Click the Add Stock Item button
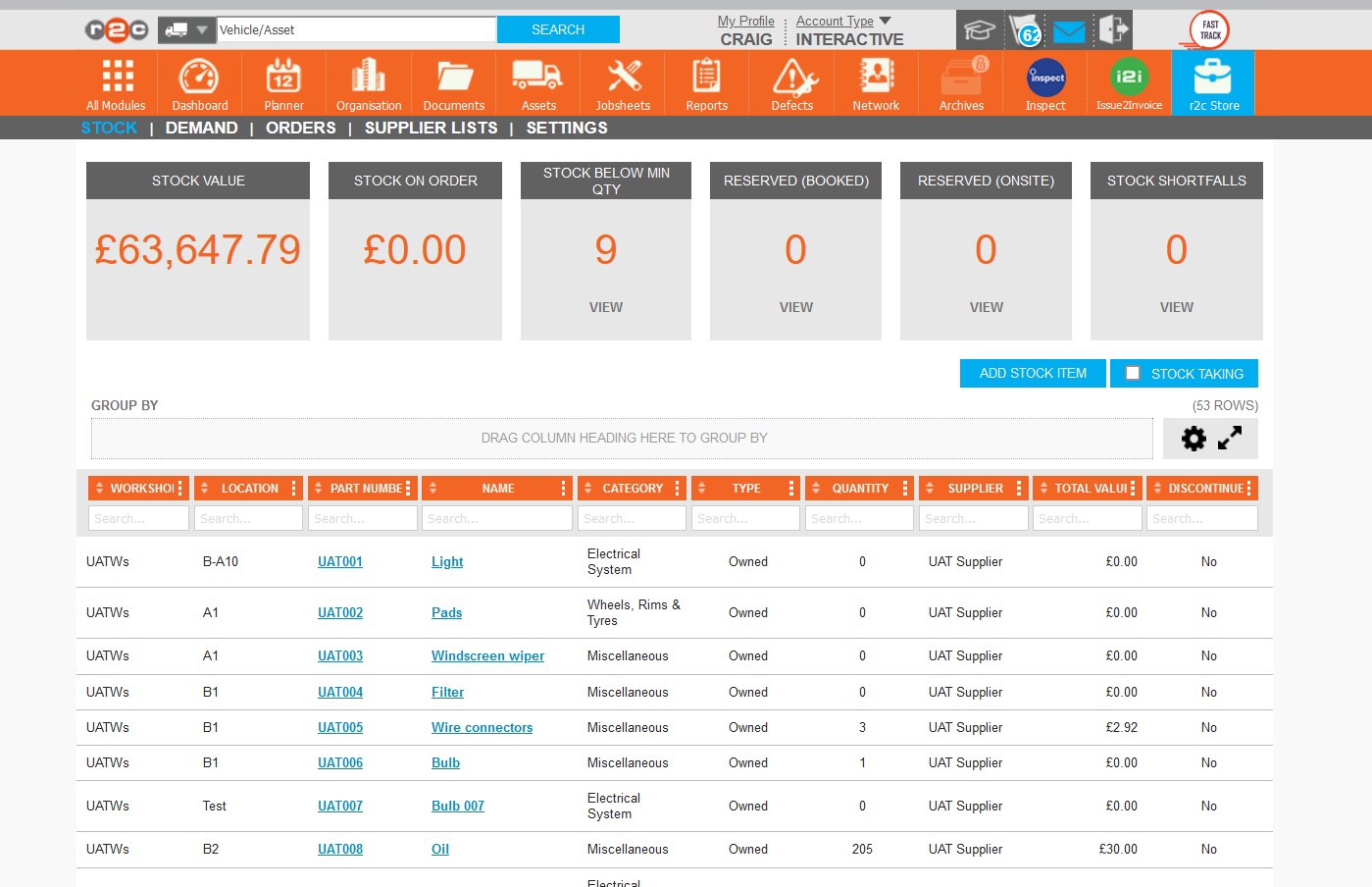This screenshot has width=1372, height=887. [1033, 373]
